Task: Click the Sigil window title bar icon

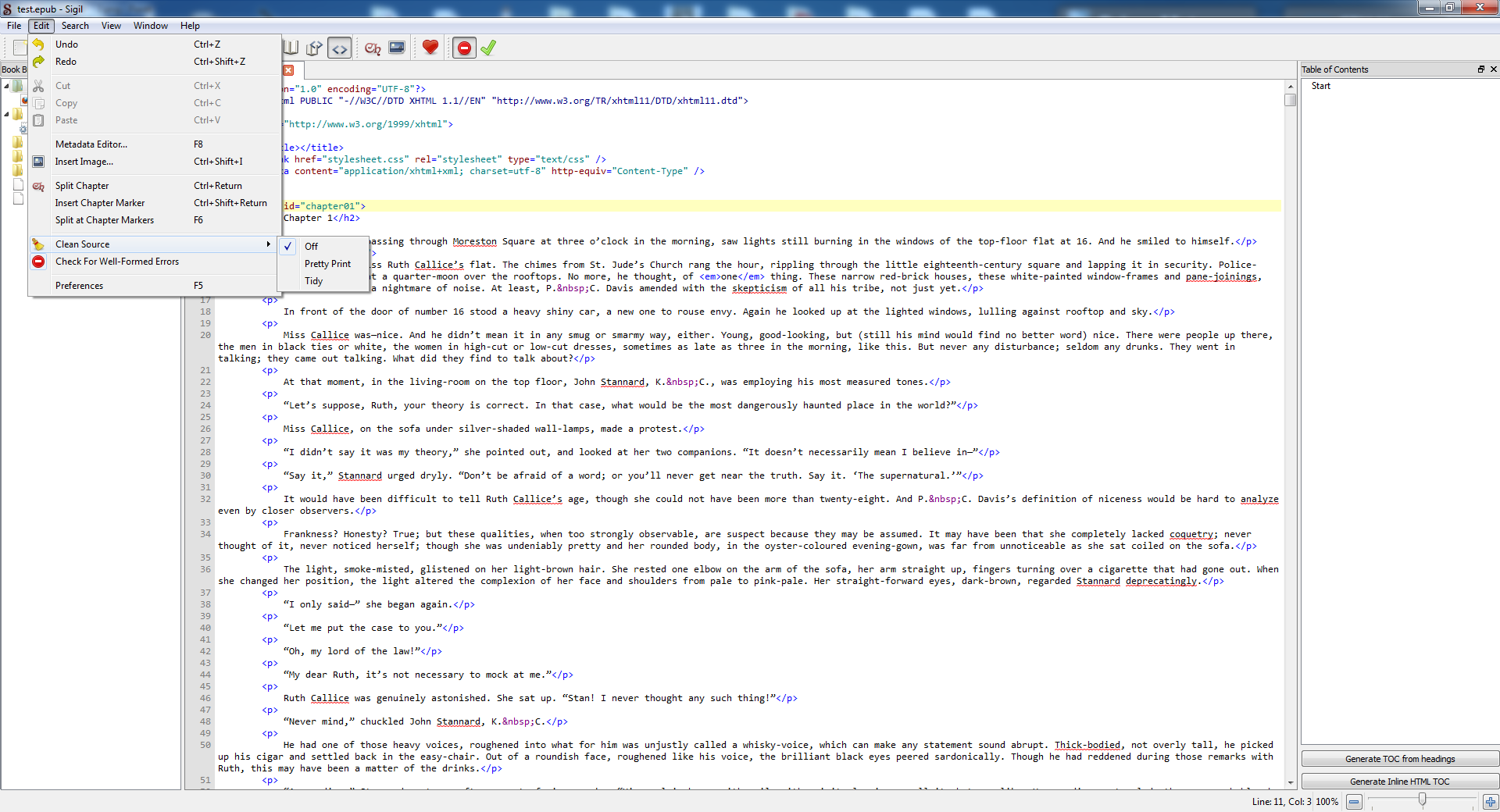Action: (x=8, y=9)
